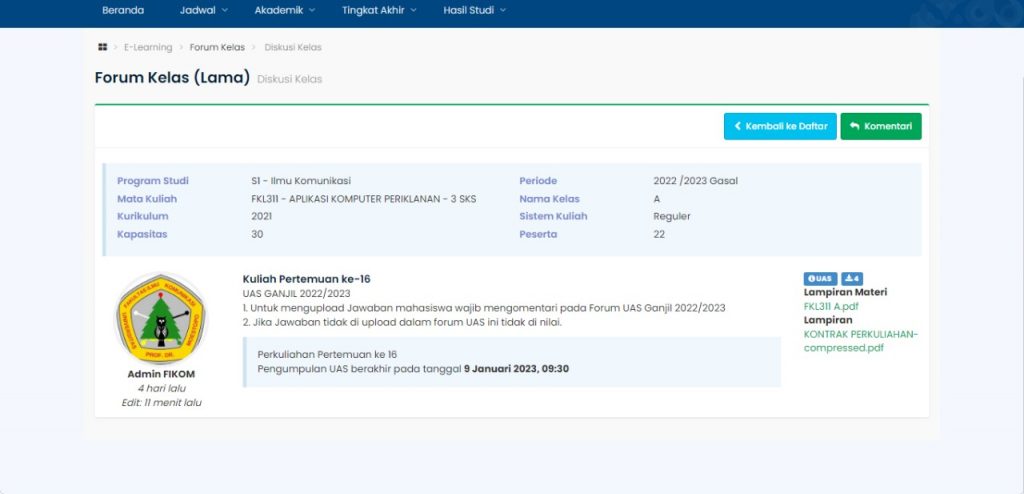1024x494 pixels.
Task: Click the Kembali ke Daftar button
Action: tap(778, 126)
